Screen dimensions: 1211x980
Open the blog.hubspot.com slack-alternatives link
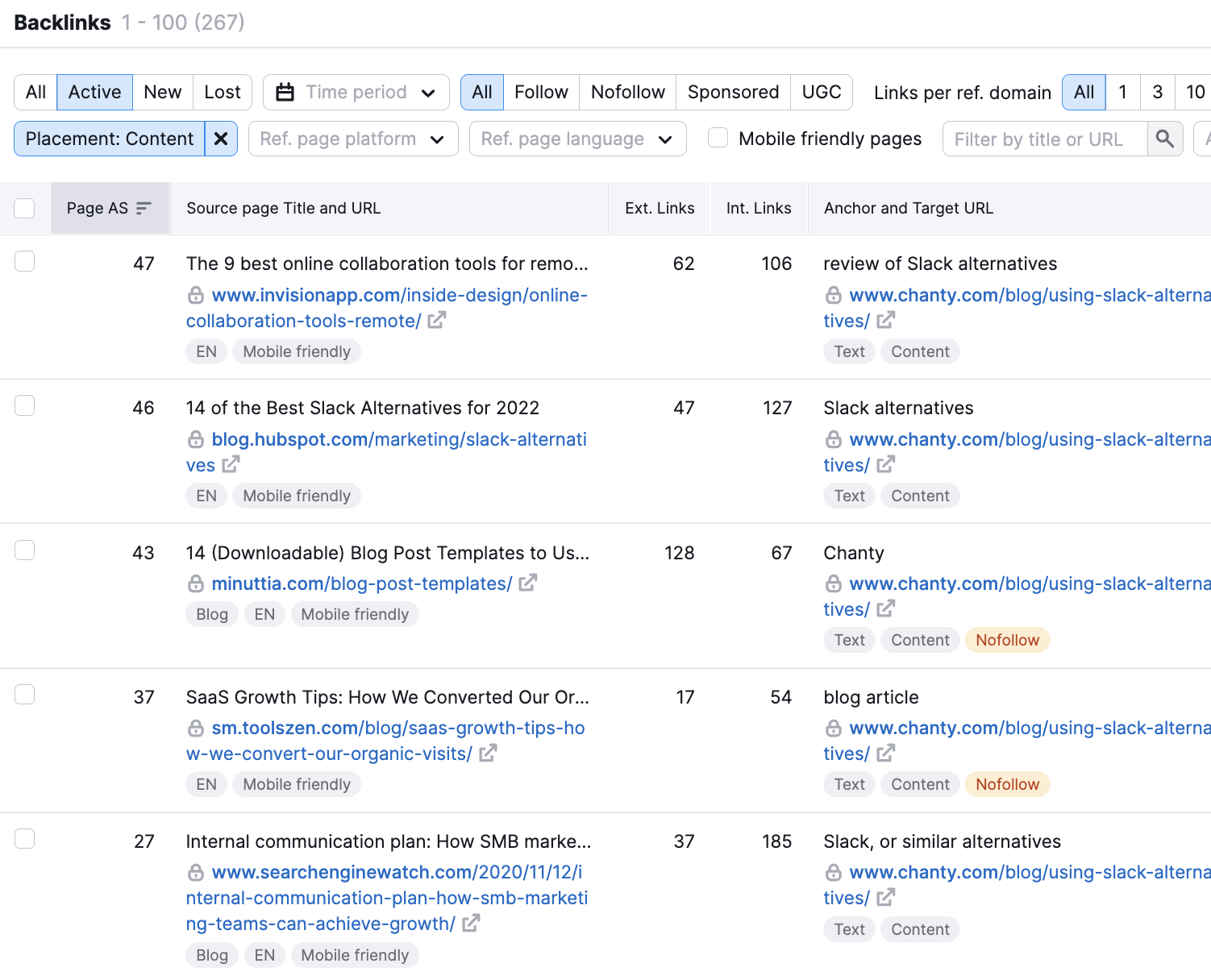pos(386,452)
